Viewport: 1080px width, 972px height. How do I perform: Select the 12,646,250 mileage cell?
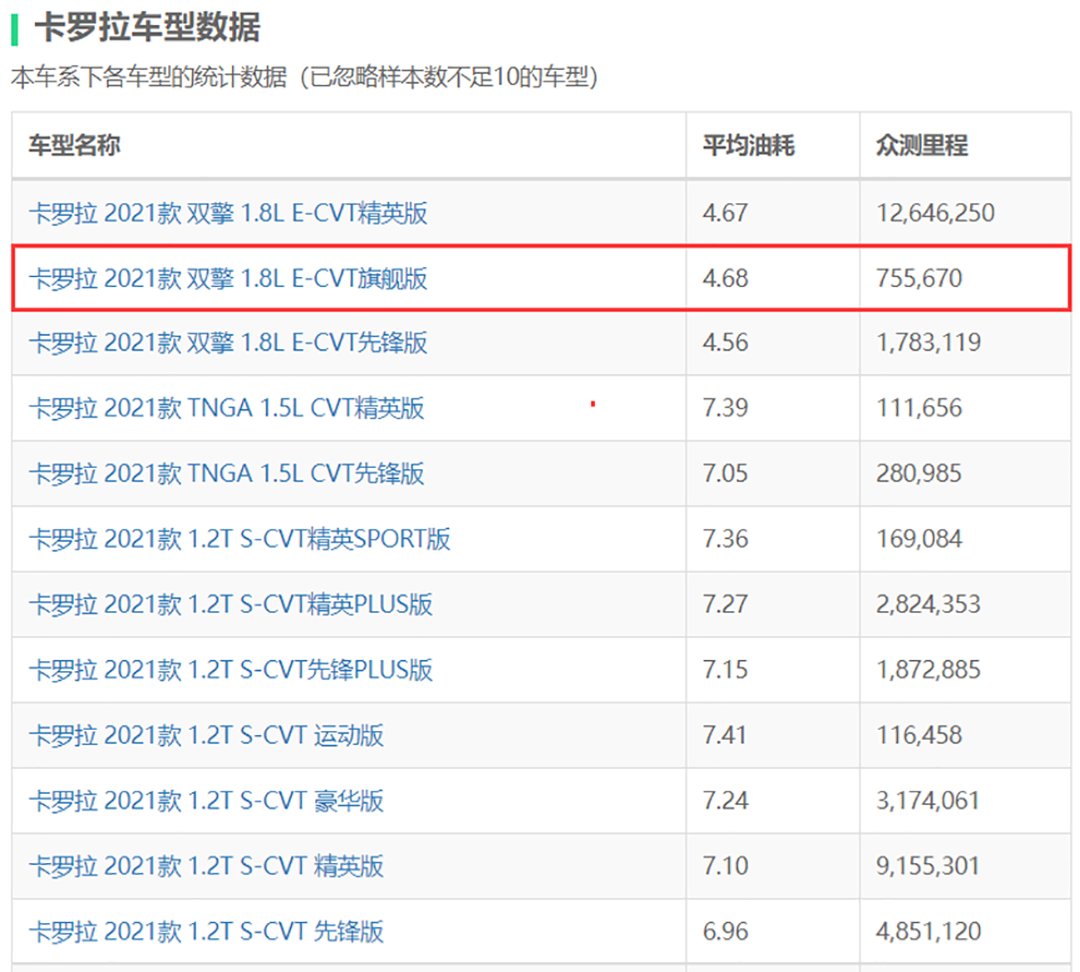click(x=935, y=212)
